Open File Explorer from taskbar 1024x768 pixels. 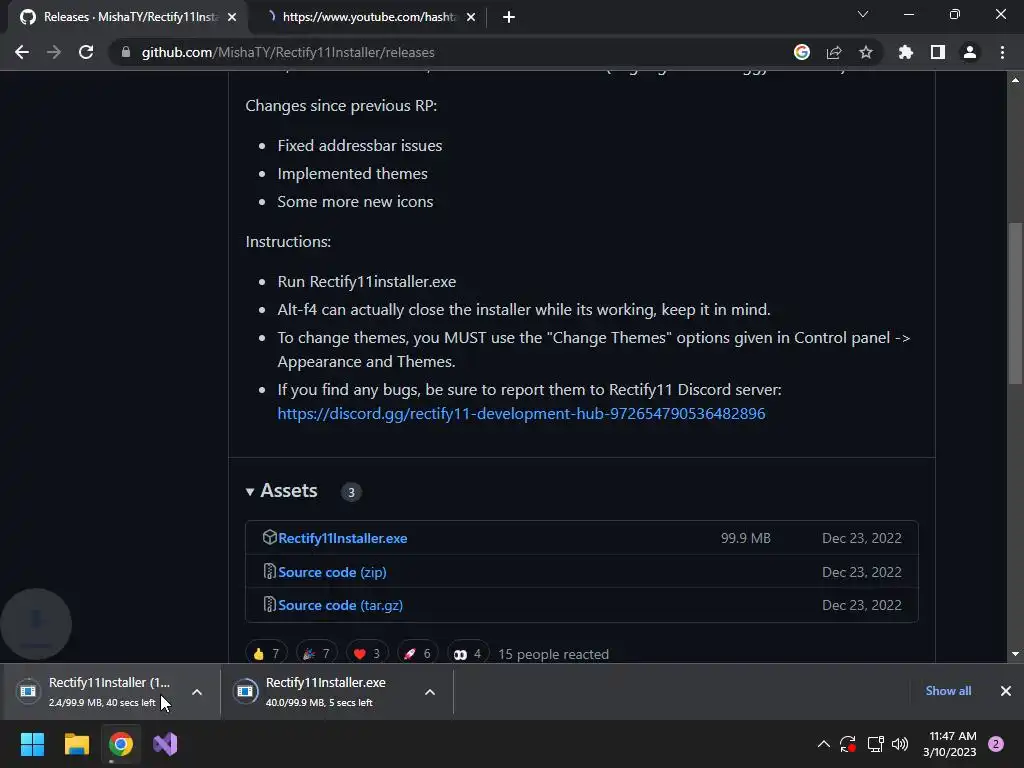click(x=76, y=744)
